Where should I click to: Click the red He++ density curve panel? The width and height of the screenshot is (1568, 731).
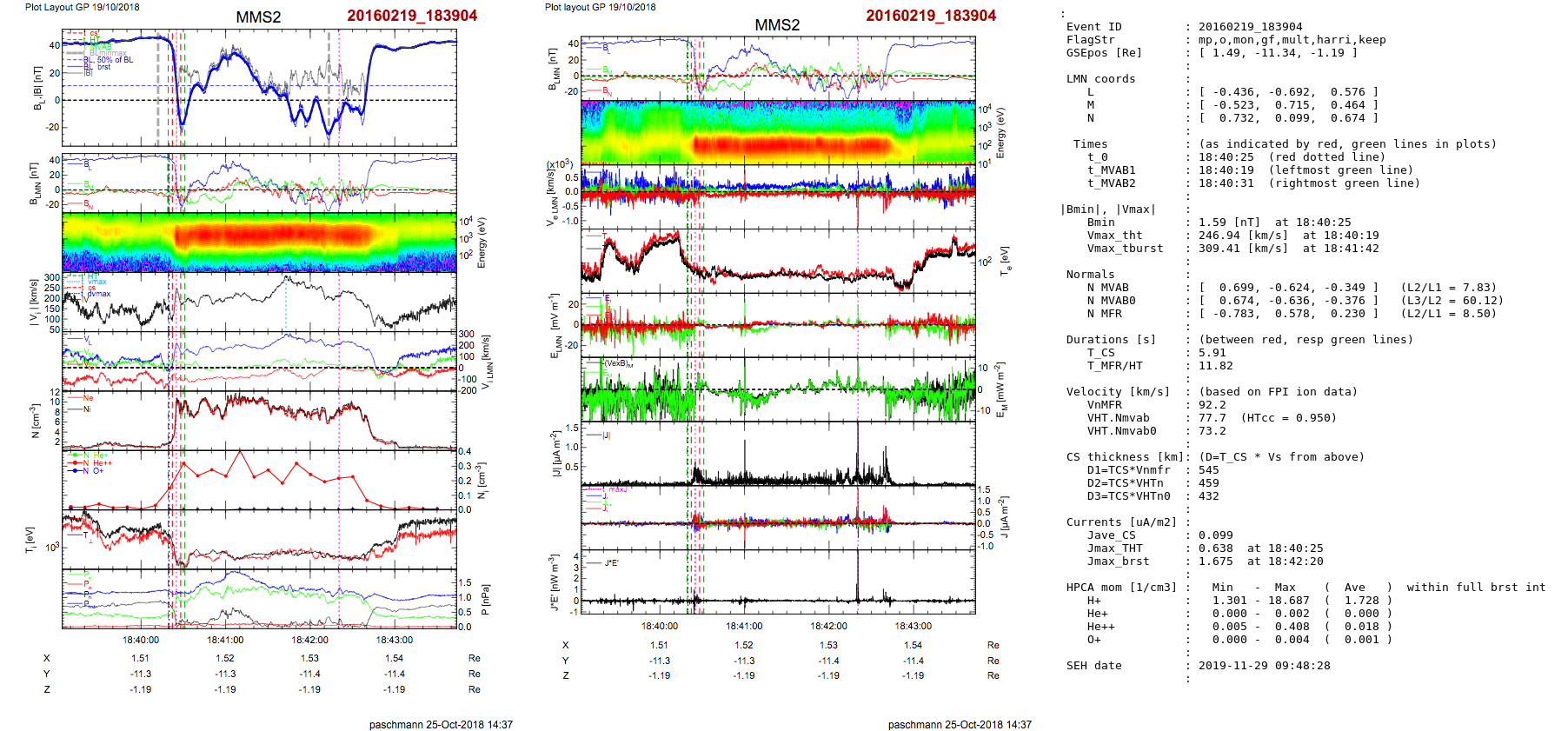259,480
